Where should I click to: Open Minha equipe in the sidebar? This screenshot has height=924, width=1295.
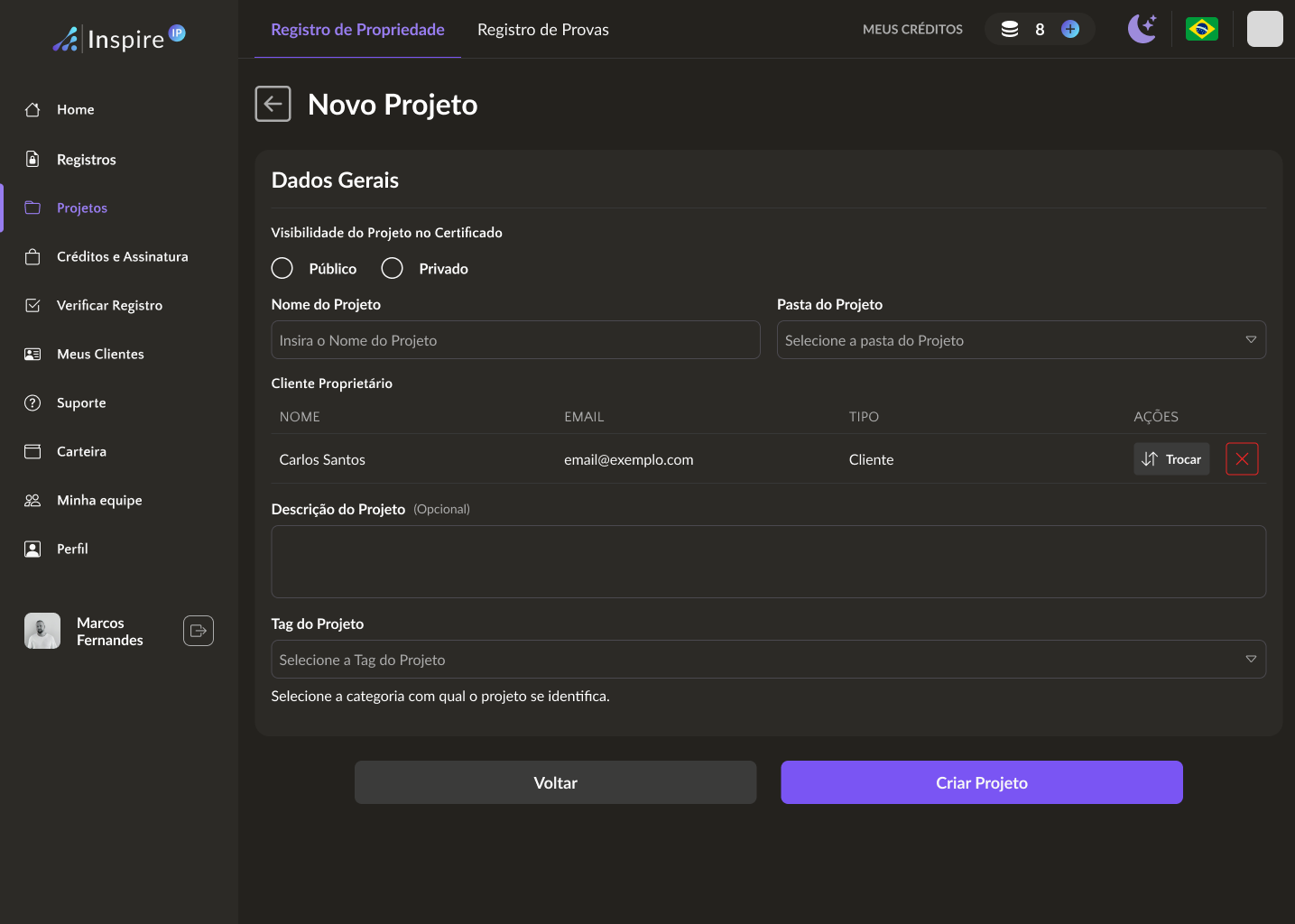(99, 501)
